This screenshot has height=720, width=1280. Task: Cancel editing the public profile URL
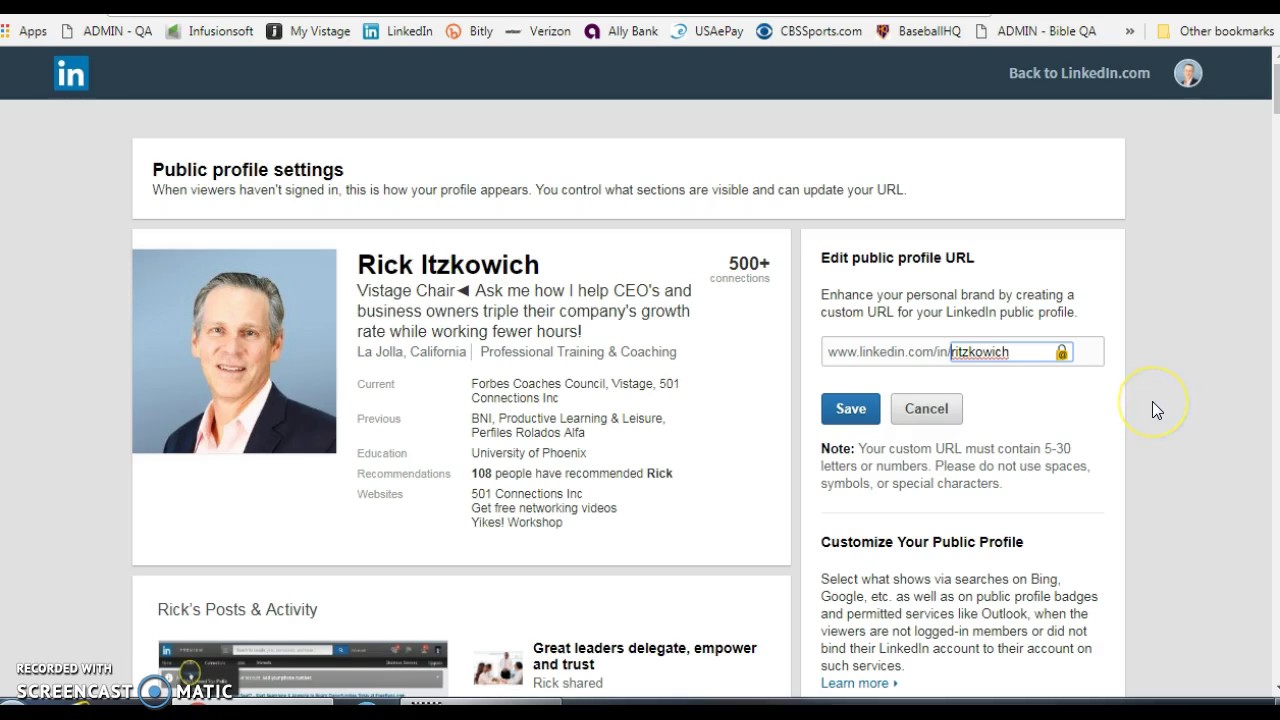(926, 408)
